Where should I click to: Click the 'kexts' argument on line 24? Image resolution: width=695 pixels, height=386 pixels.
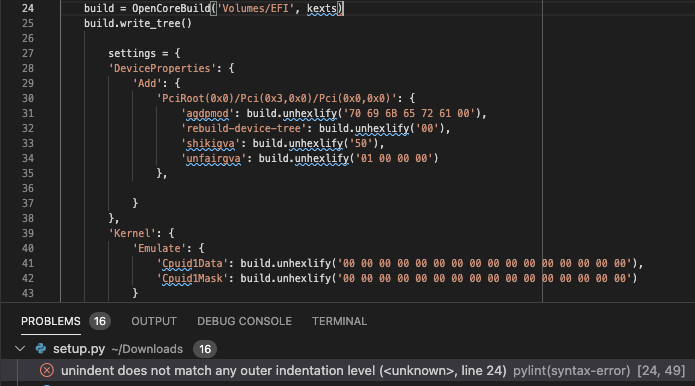tap(322, 8)
